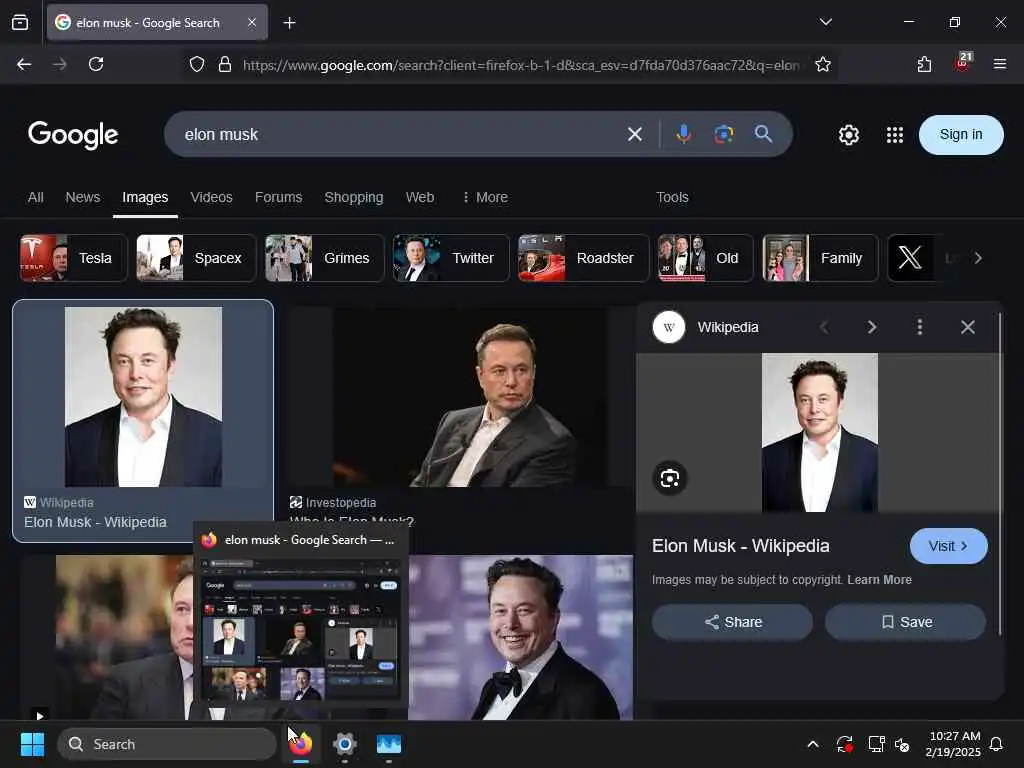Filter images by Family chip
Screen dimensions: 1024x768
[820, 258]
